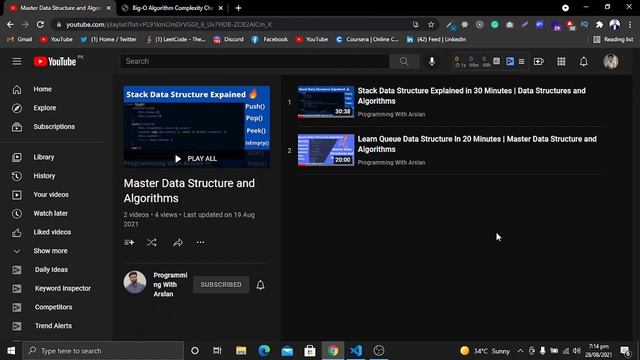This screenshot has width=640, height=360.
Task: Open Windows Start menu
Action: pyautogui.click(x=11, y=351)
